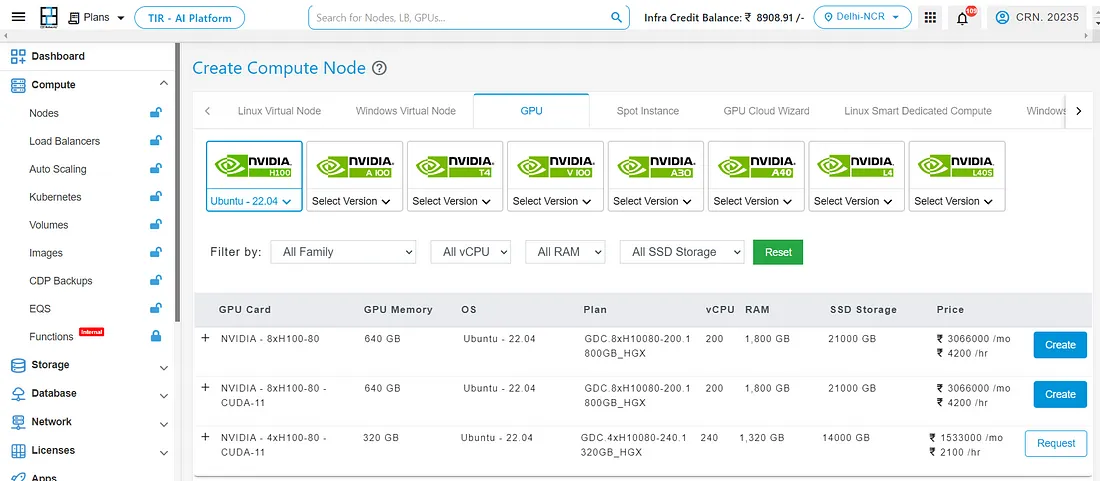The image size is (1100, 481).
Task: Select the NVIDIA V100 GPU card
Action: [x=555, y=166]
